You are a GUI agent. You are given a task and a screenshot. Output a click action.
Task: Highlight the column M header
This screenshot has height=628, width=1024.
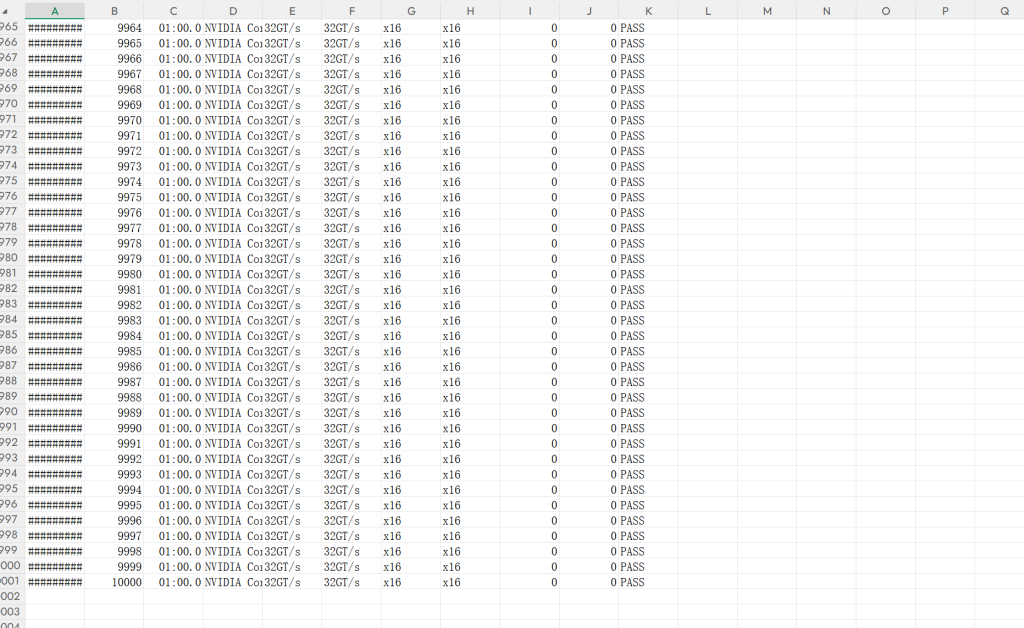[767, 11]
